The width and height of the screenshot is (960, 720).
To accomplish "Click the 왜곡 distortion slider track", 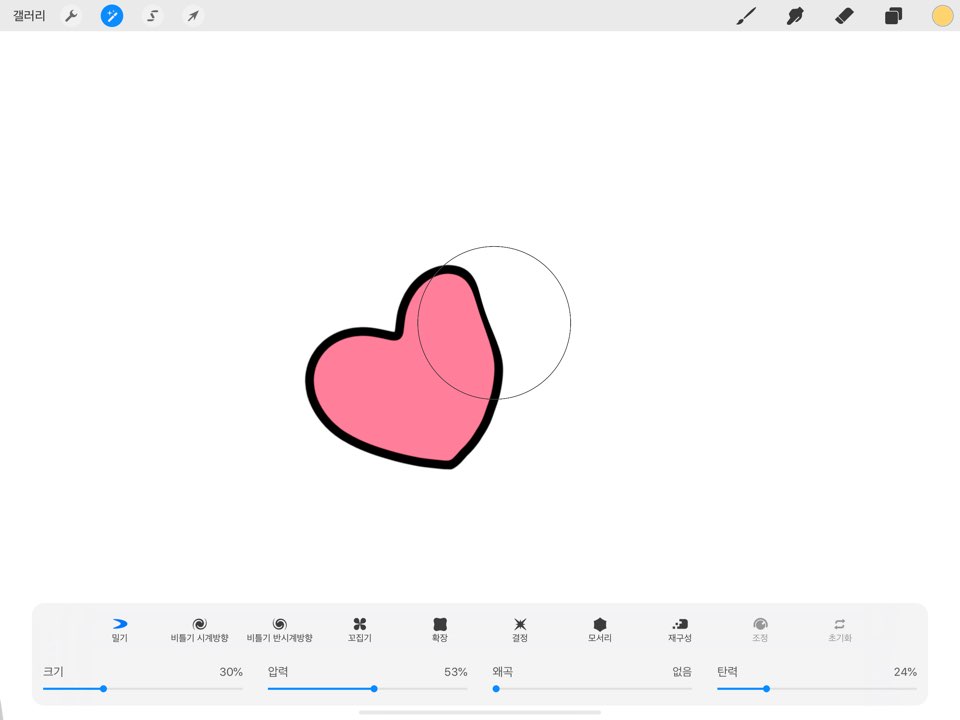I will click(x=592, y=689).
